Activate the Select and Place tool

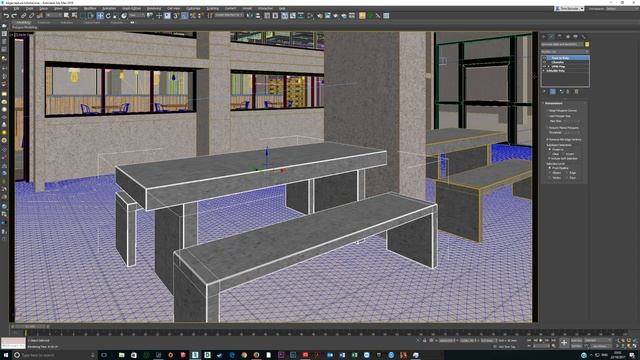pyautogui.click(x=124, y=16)
